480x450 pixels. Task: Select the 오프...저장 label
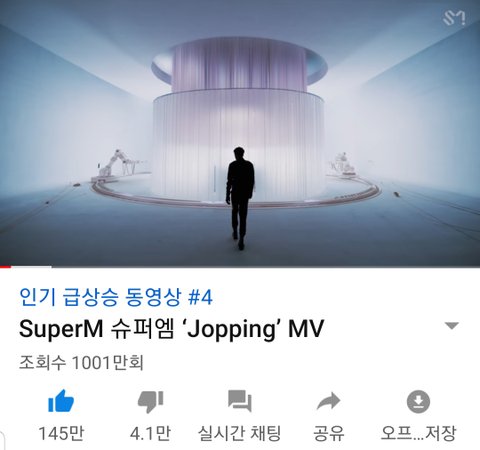click(x=418, y=434)
